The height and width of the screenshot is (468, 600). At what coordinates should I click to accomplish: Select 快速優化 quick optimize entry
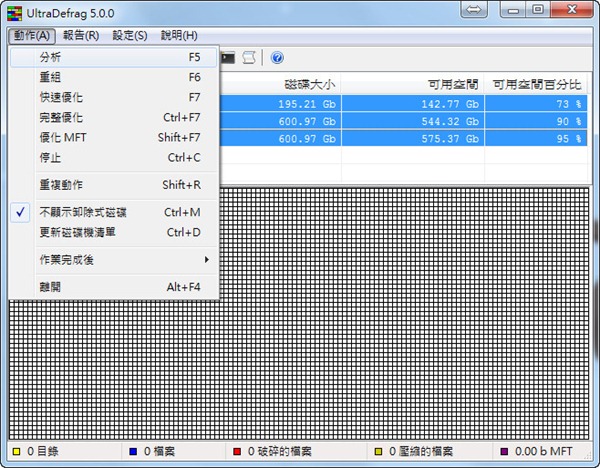114,97
